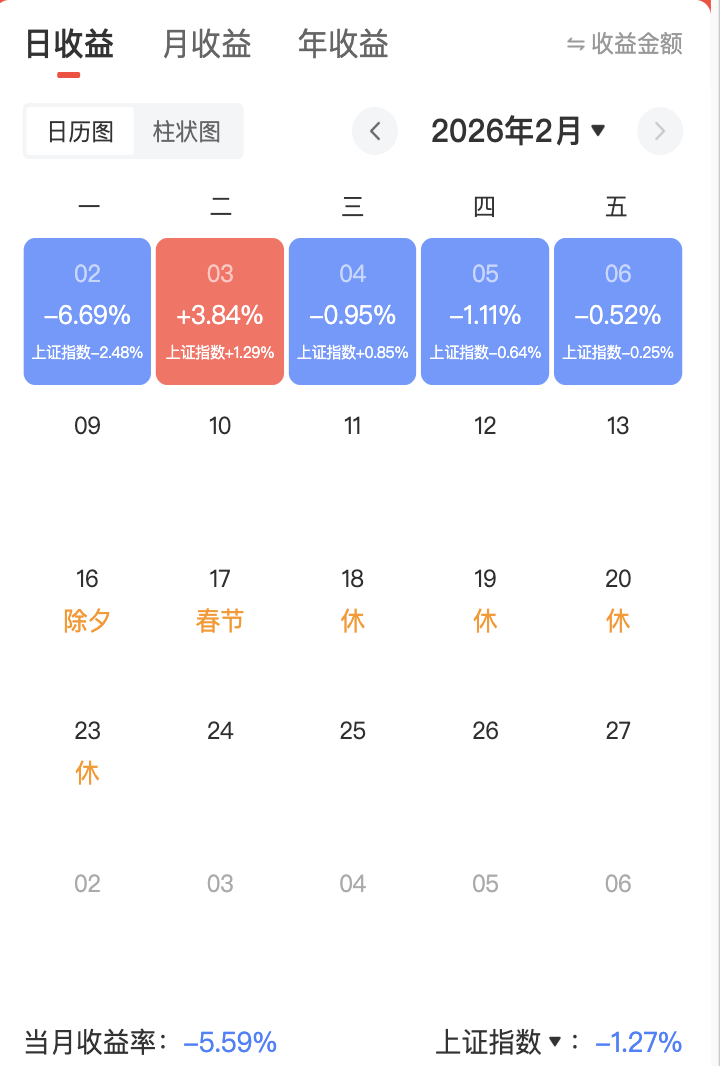Go to previous month with left arrow
The height and width of the screenshot is (1066, 720).
tap(375, 131)
